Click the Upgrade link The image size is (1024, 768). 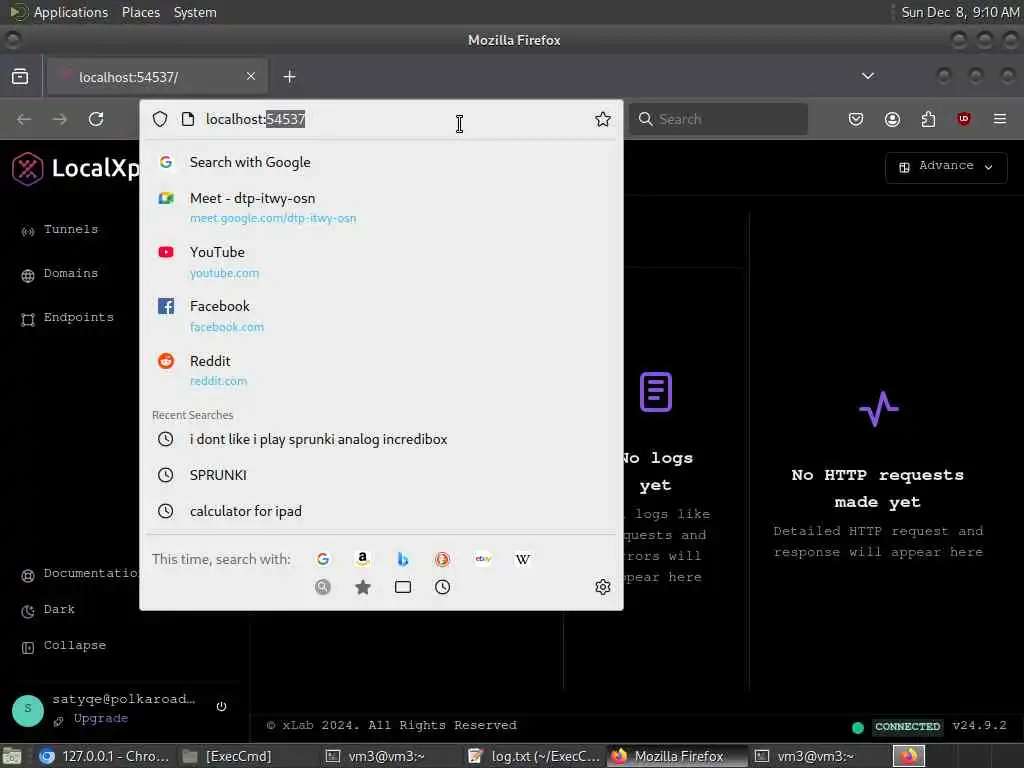click(101, 718)
